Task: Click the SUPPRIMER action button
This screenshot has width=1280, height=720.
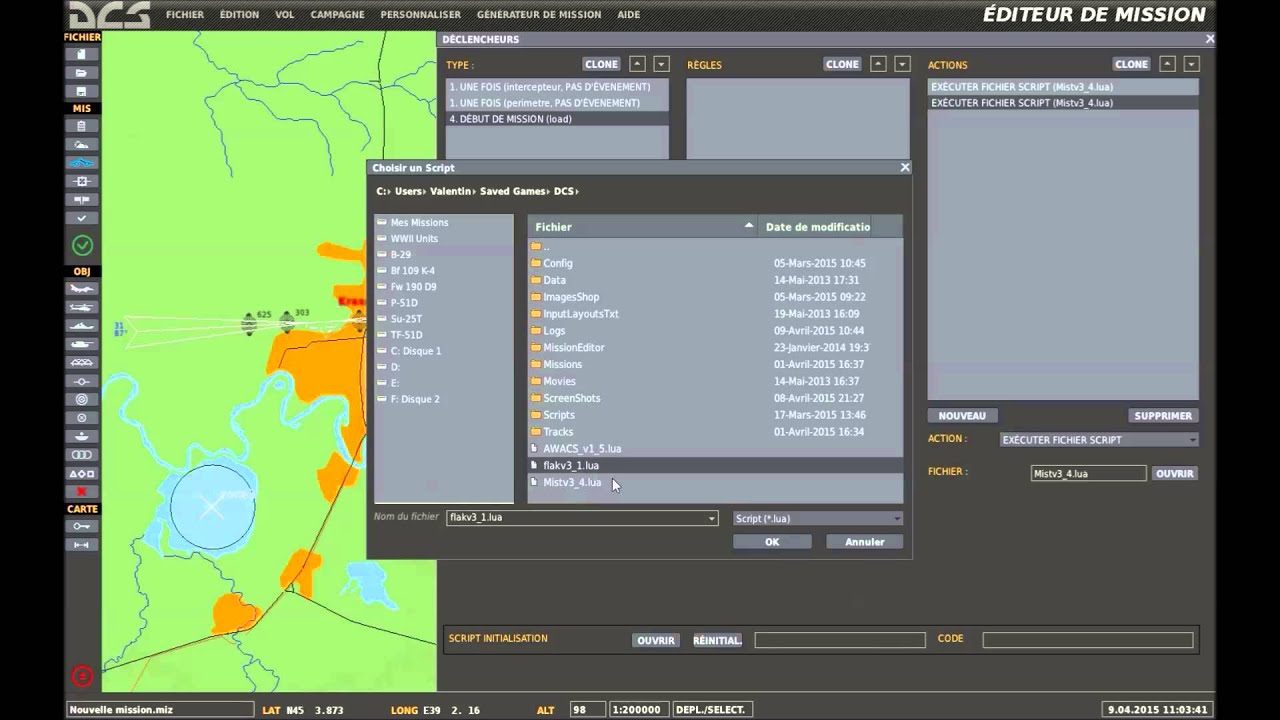Action: (1163, 416)
